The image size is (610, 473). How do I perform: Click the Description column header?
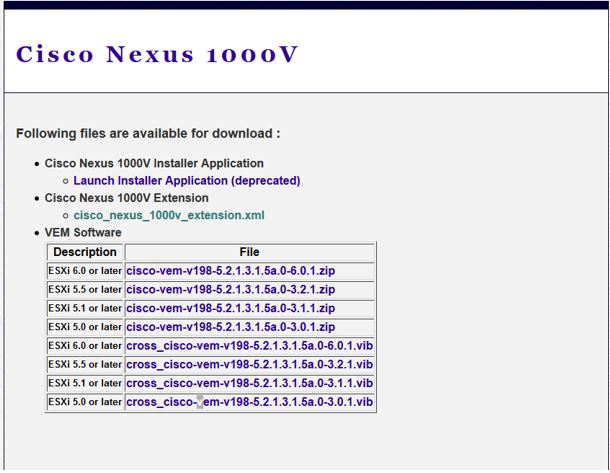85,252
